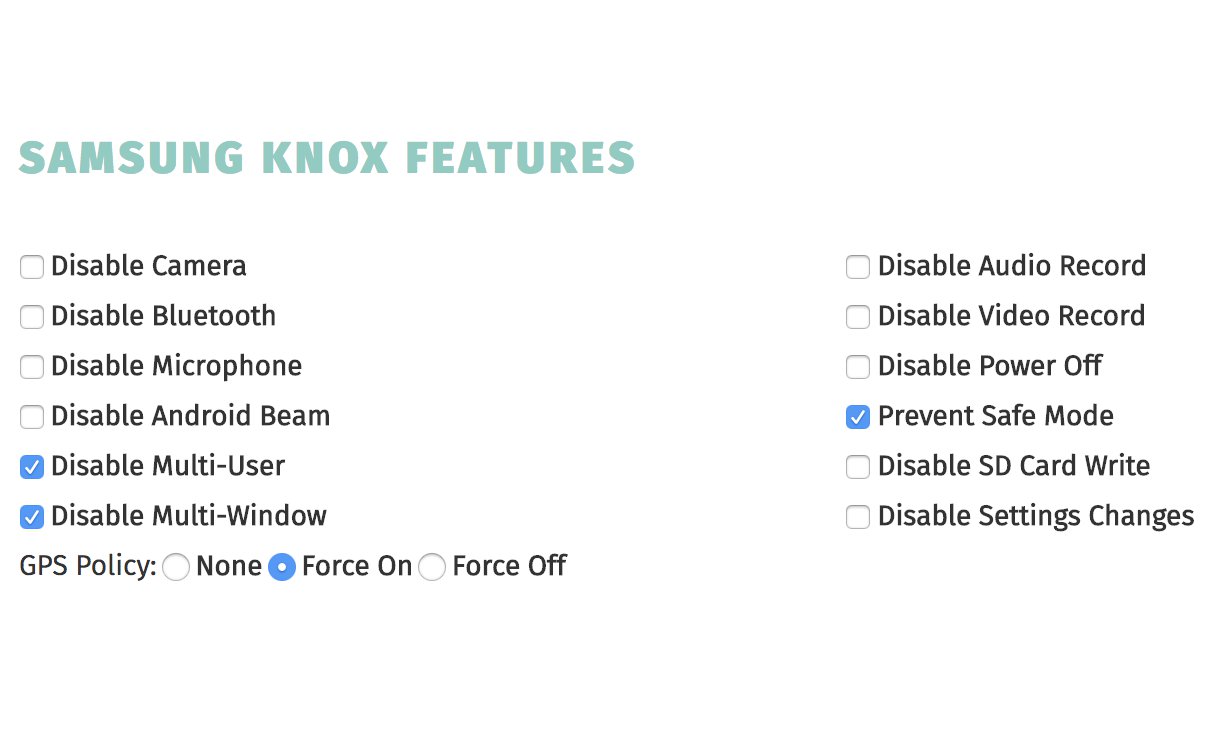Check the Disable Audio Record box

click(858, 267)
